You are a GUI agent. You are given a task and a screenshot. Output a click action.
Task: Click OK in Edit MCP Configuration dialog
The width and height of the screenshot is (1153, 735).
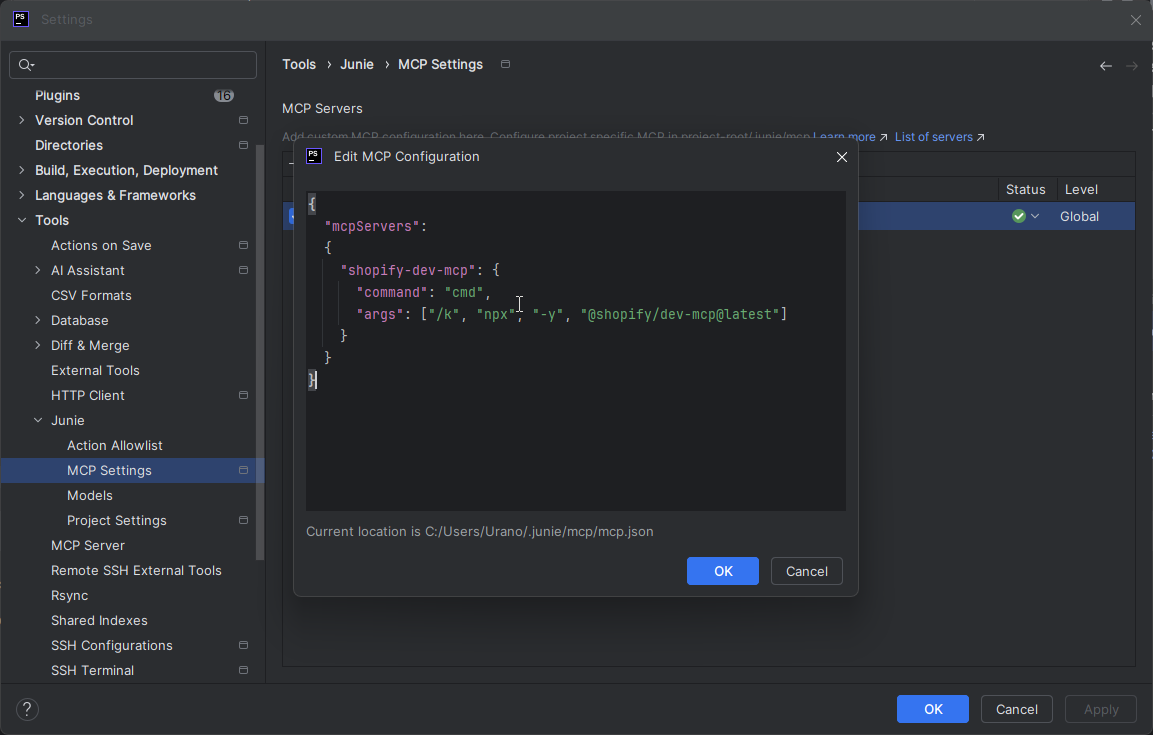(723, 571)
